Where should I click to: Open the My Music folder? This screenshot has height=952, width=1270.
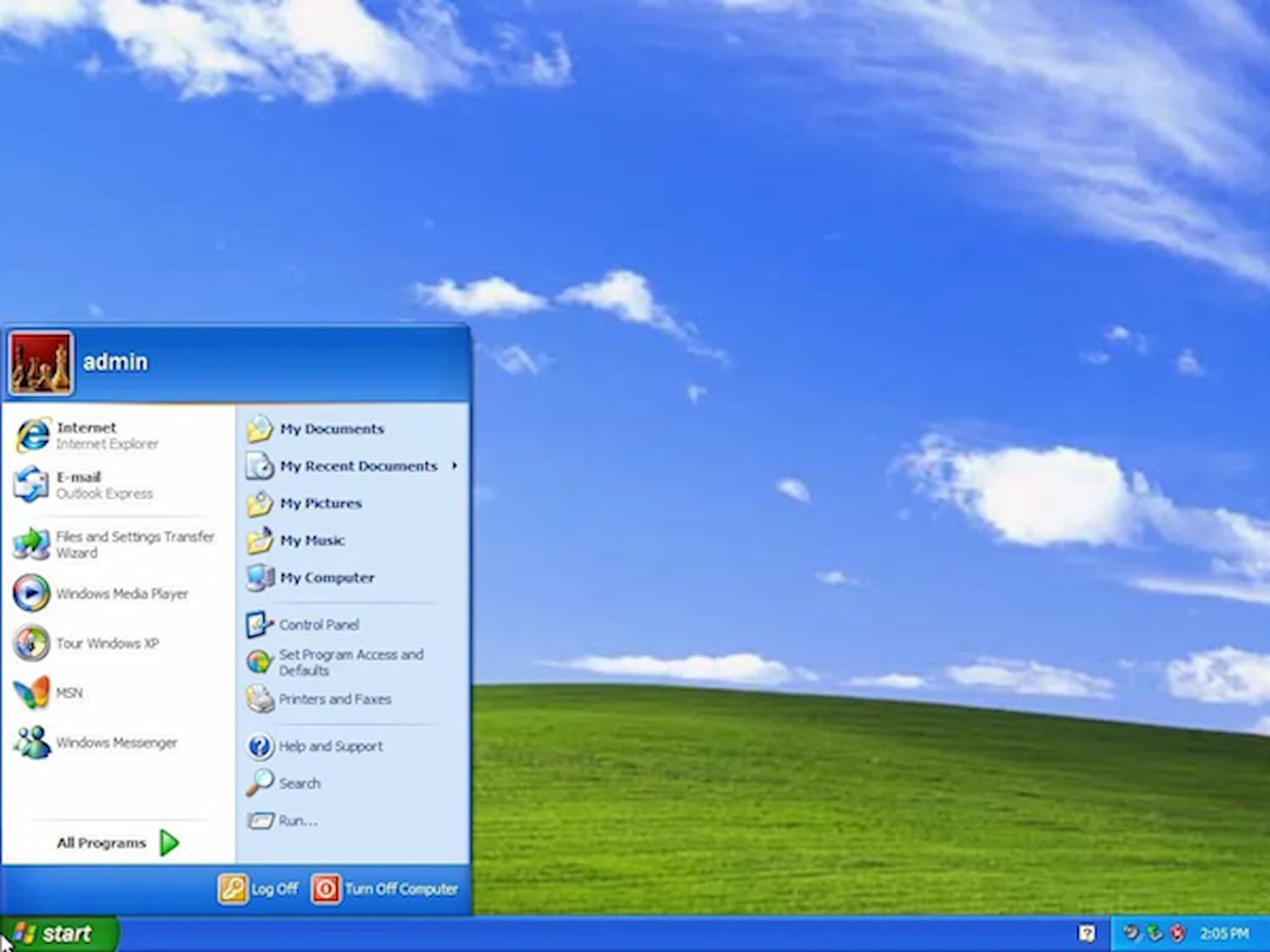point(312,540)
